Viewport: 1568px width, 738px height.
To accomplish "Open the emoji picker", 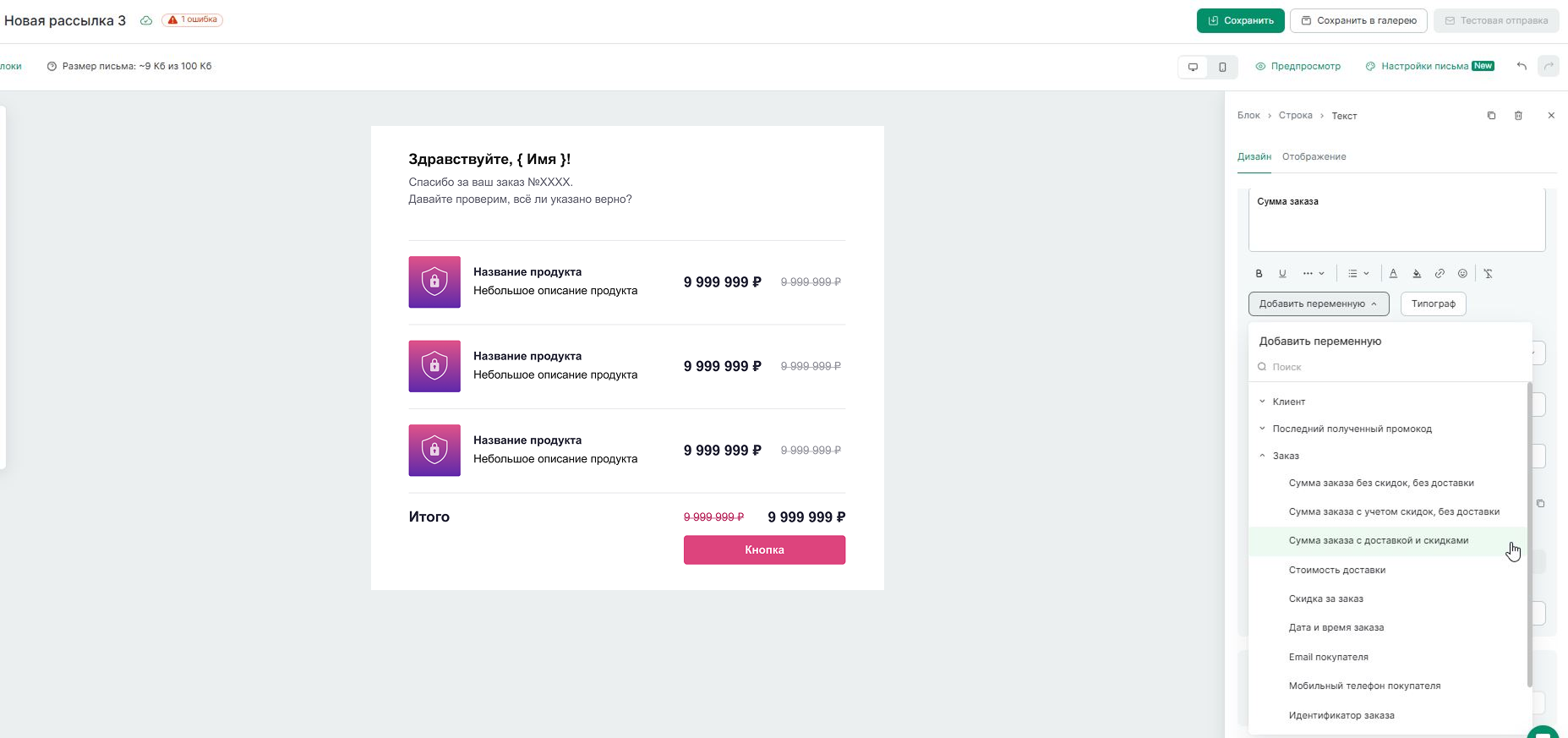I will tap(1462, 273).
